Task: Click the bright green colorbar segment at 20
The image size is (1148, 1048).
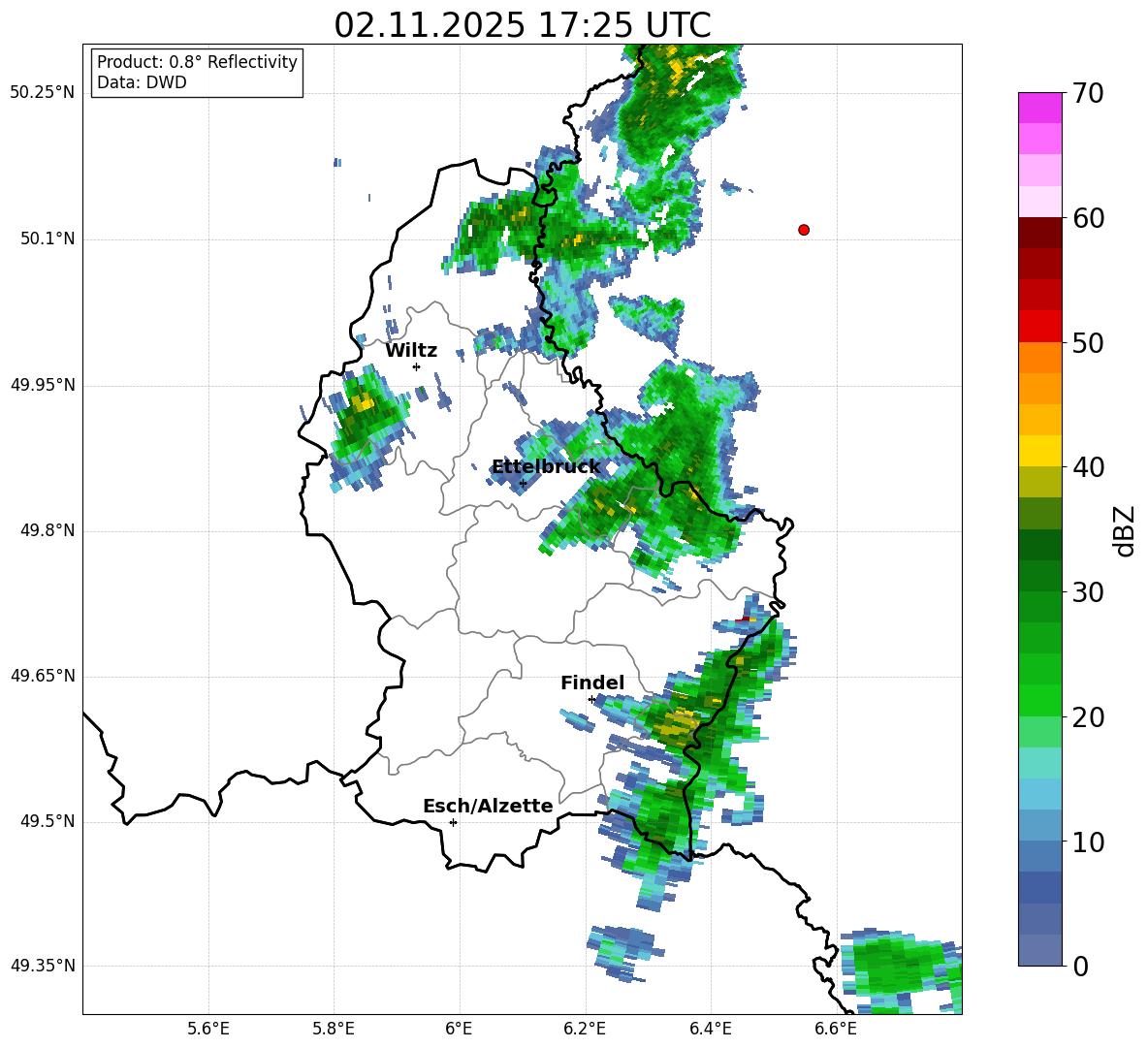Action: [1039, 700]
